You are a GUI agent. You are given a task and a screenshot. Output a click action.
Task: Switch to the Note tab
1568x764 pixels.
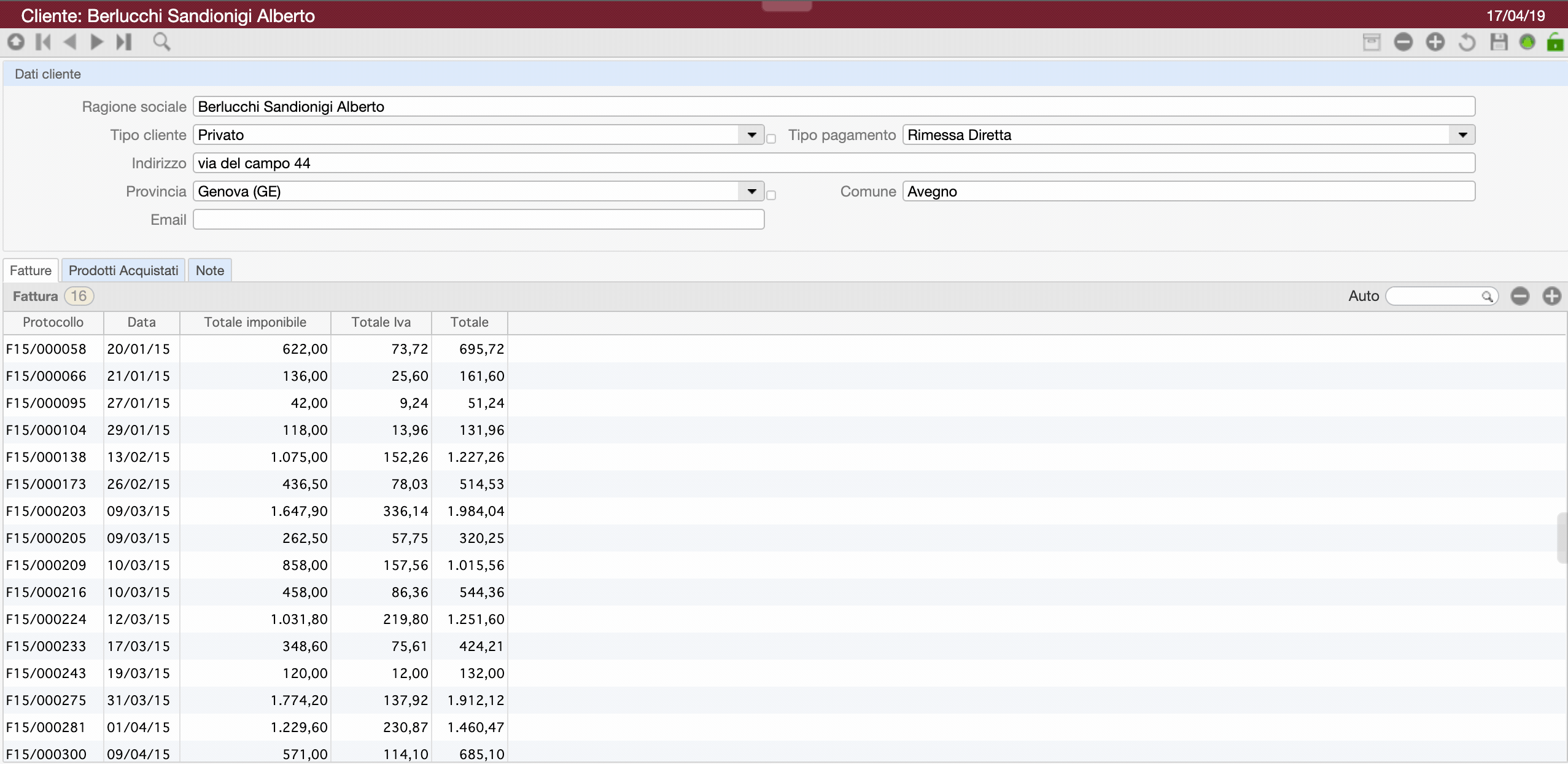(210, 270)
